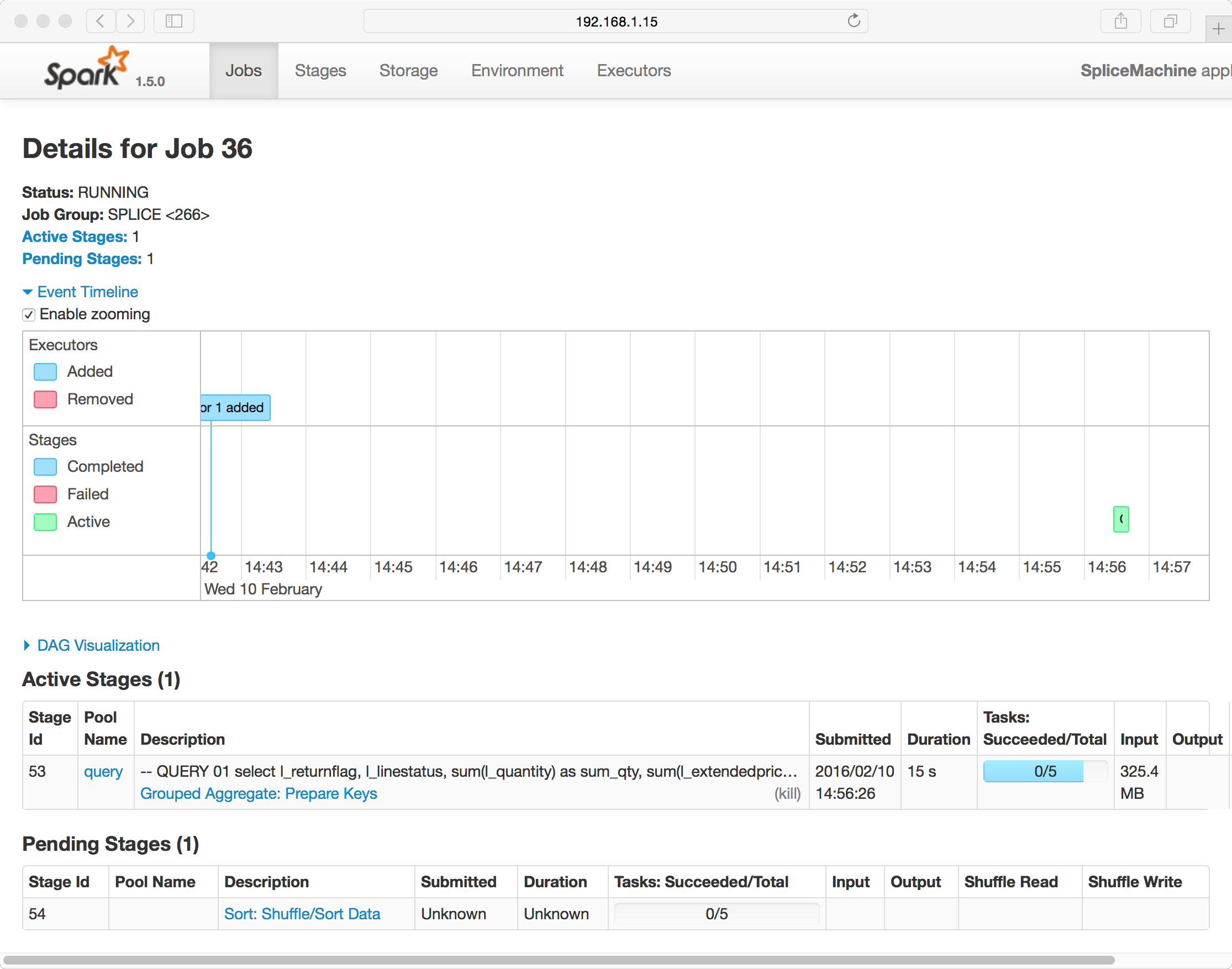Click the 'Wed 10 February' date label
Viewport: 1232px width, 969px height.
263,589
